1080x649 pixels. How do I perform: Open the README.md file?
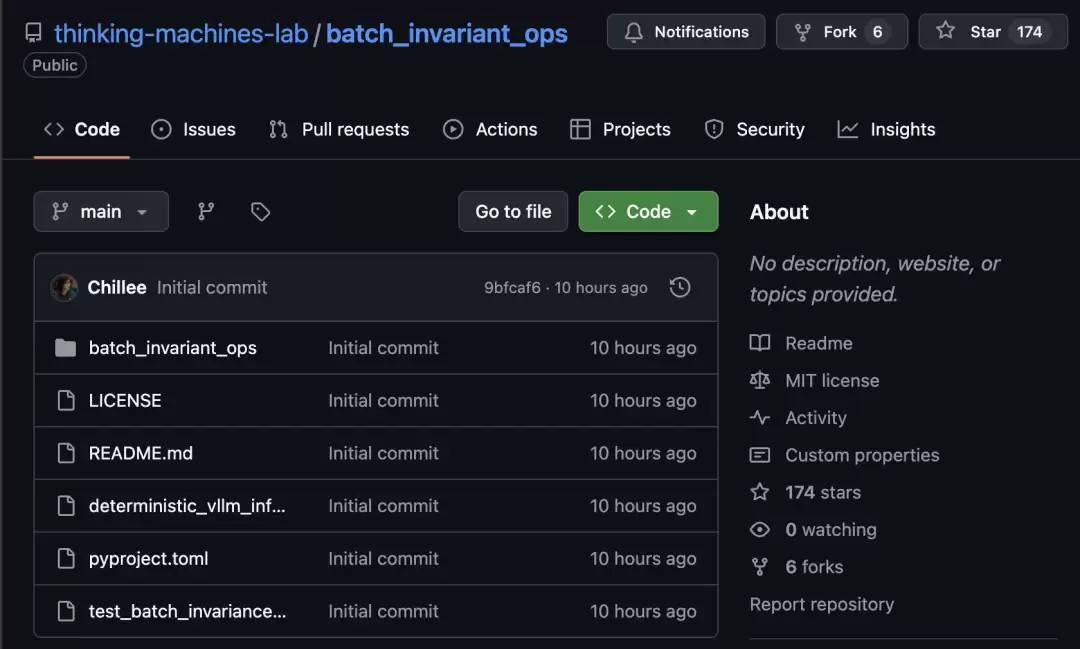(141, 453)
